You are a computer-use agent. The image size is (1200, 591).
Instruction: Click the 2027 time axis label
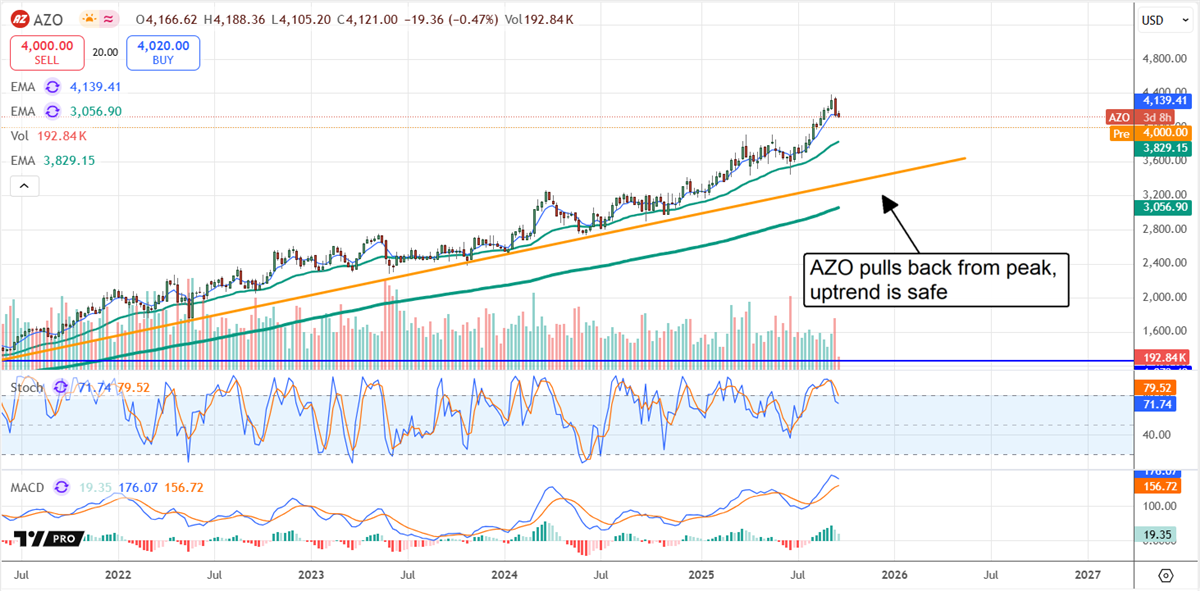[1087, 576]
